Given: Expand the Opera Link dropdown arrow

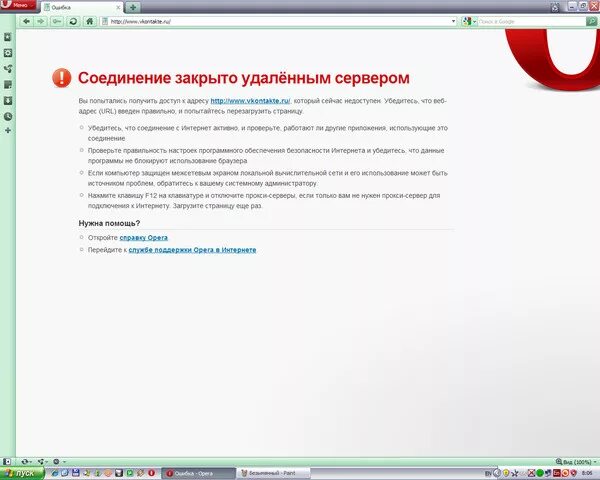Looking at the screenshot, I should pyautogui.click(x=31, y=462).
